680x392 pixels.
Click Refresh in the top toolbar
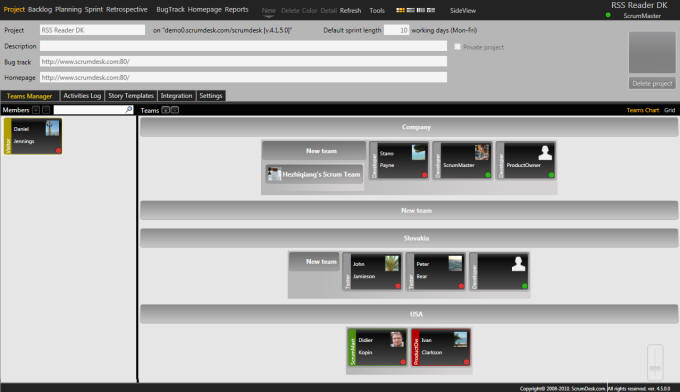coord(350,10)
